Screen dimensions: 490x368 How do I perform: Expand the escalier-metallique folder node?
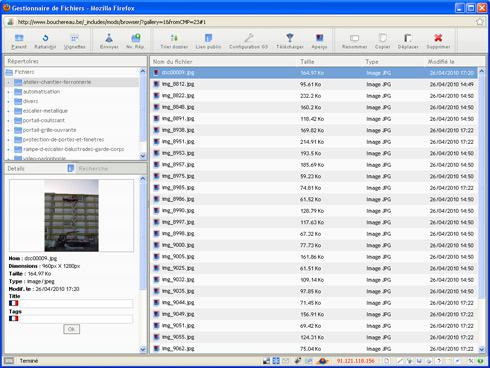click(x=9, y=111)
